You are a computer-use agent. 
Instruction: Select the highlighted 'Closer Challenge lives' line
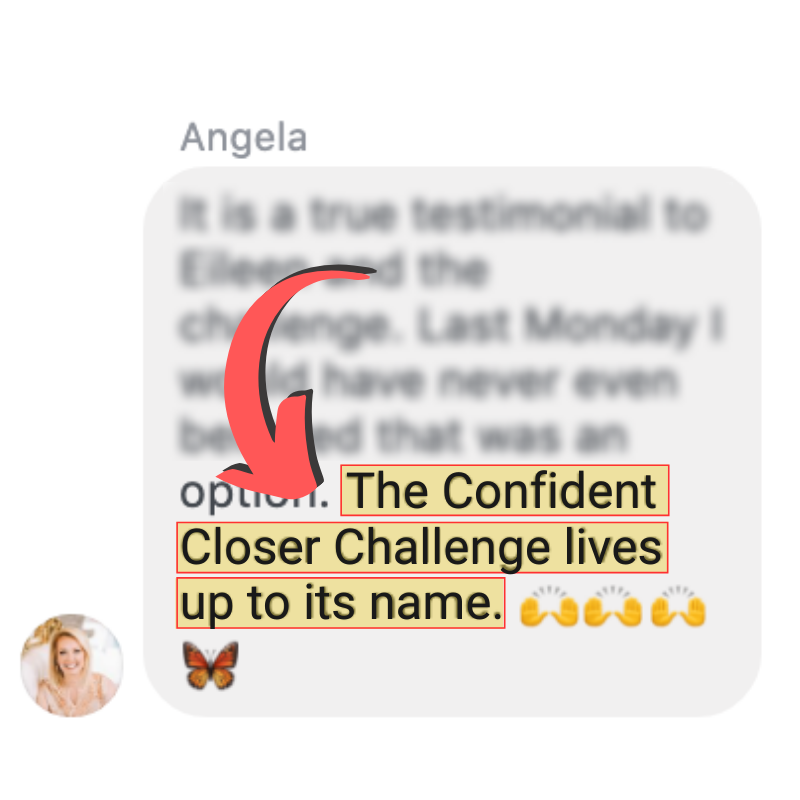(422, 547)
